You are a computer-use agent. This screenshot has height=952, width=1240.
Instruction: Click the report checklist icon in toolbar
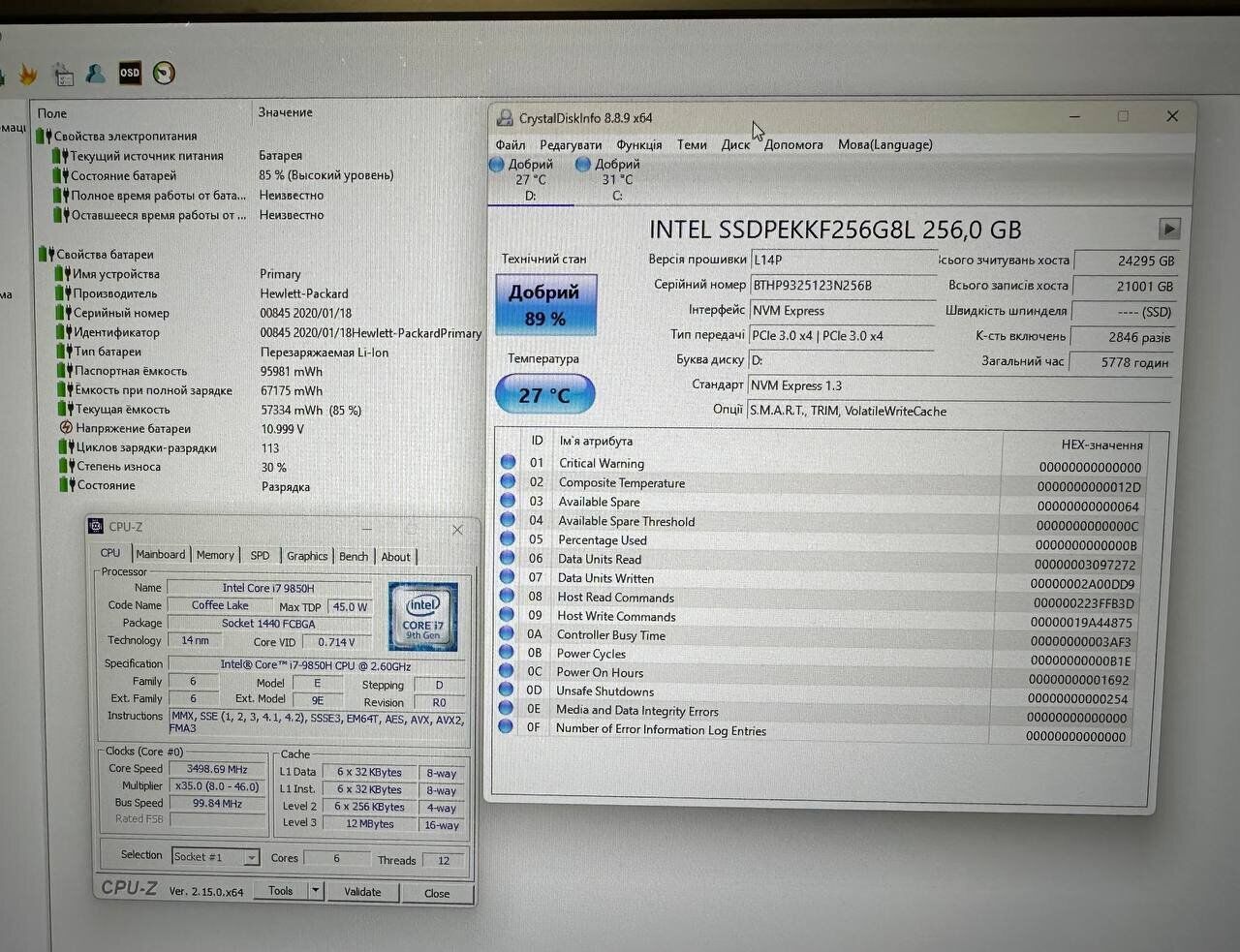tap(64, 74)
